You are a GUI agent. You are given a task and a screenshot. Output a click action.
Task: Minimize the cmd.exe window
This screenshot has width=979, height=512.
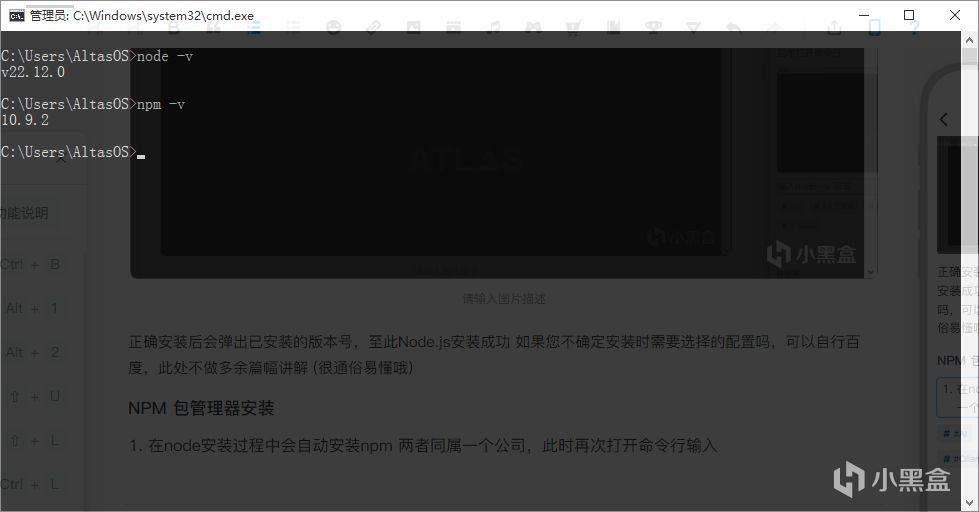click(864, 15)
